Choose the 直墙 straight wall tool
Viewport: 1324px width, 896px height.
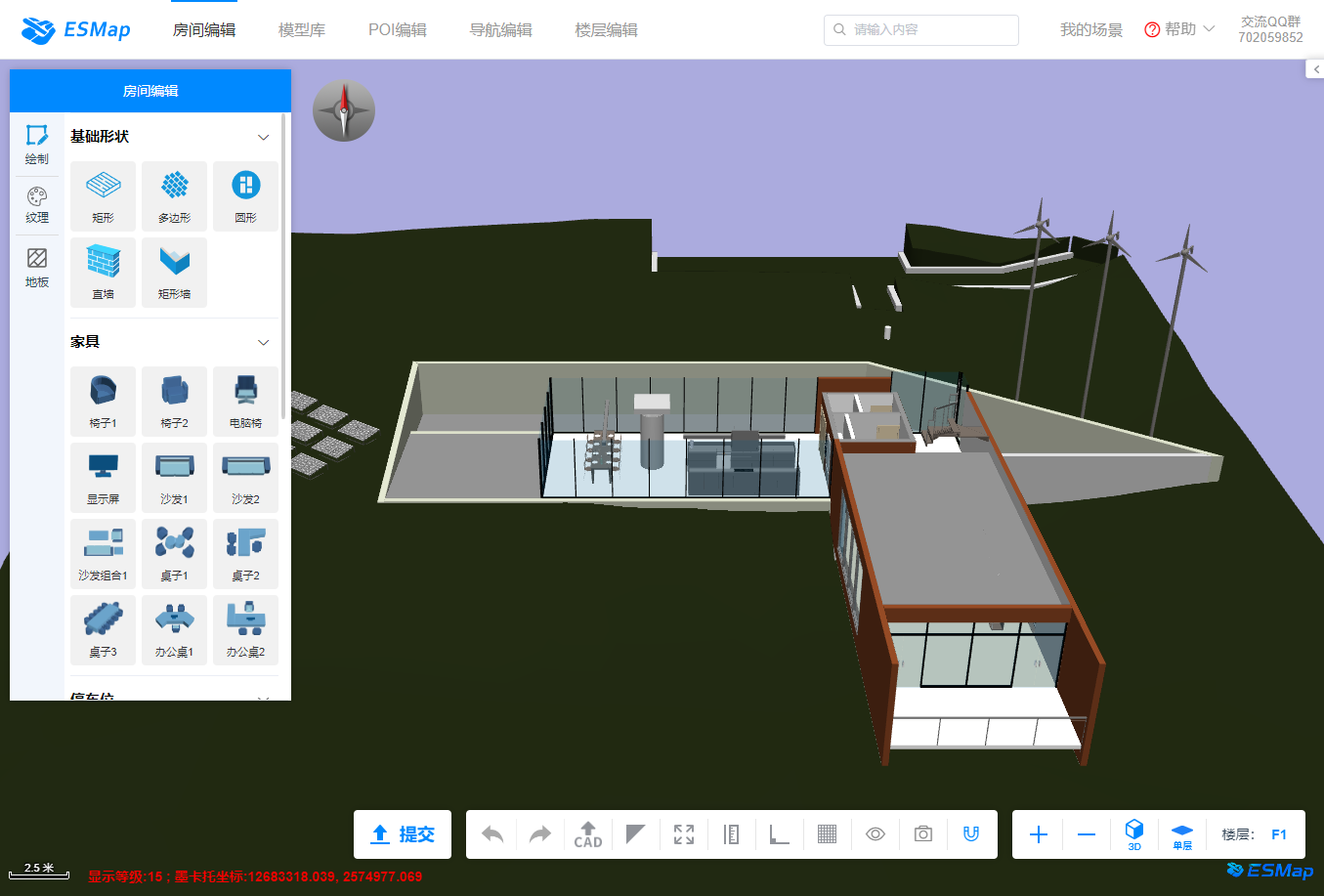103,272
